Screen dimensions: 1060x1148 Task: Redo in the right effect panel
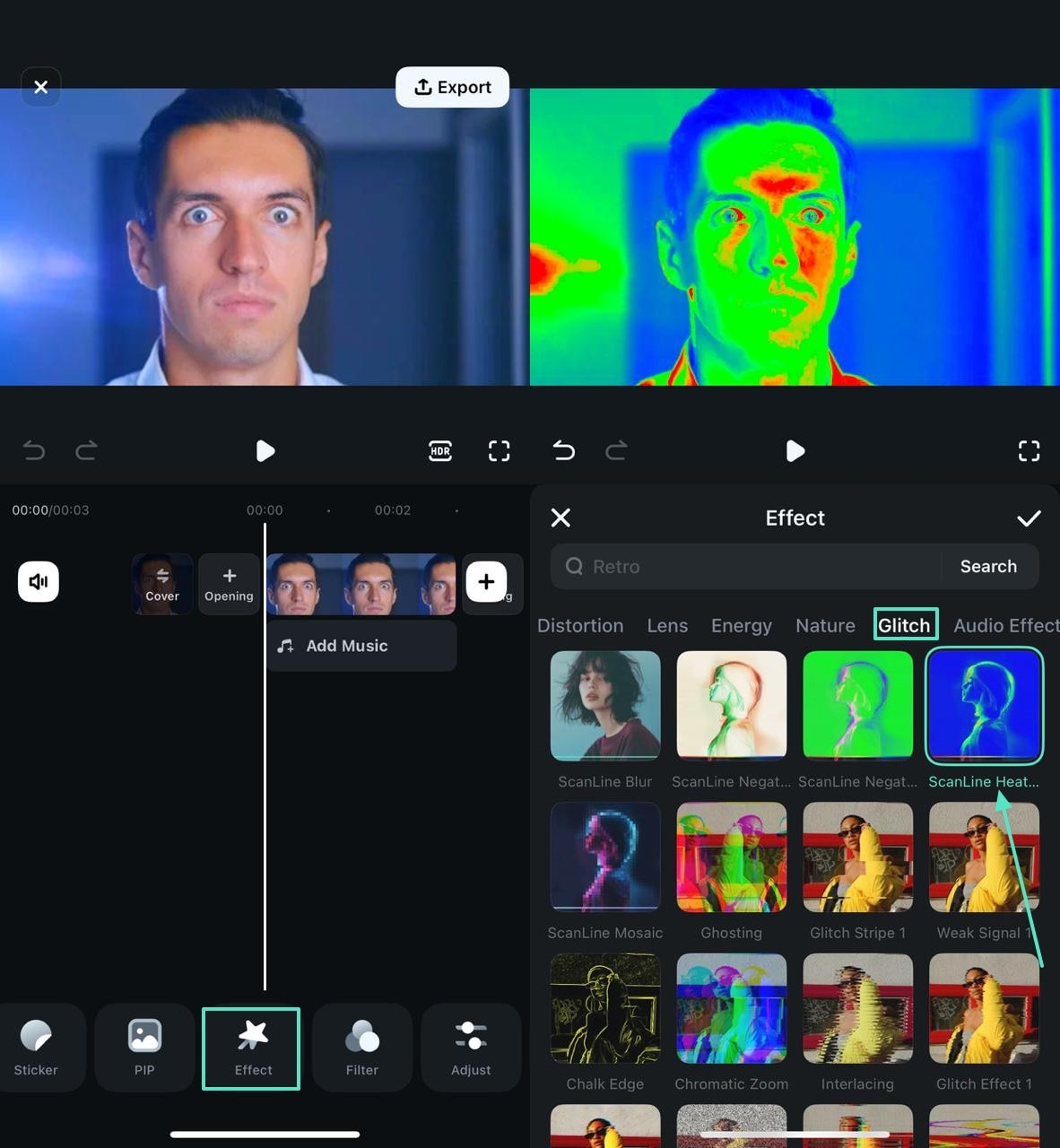pyautogui.click(x=616, y=450)
